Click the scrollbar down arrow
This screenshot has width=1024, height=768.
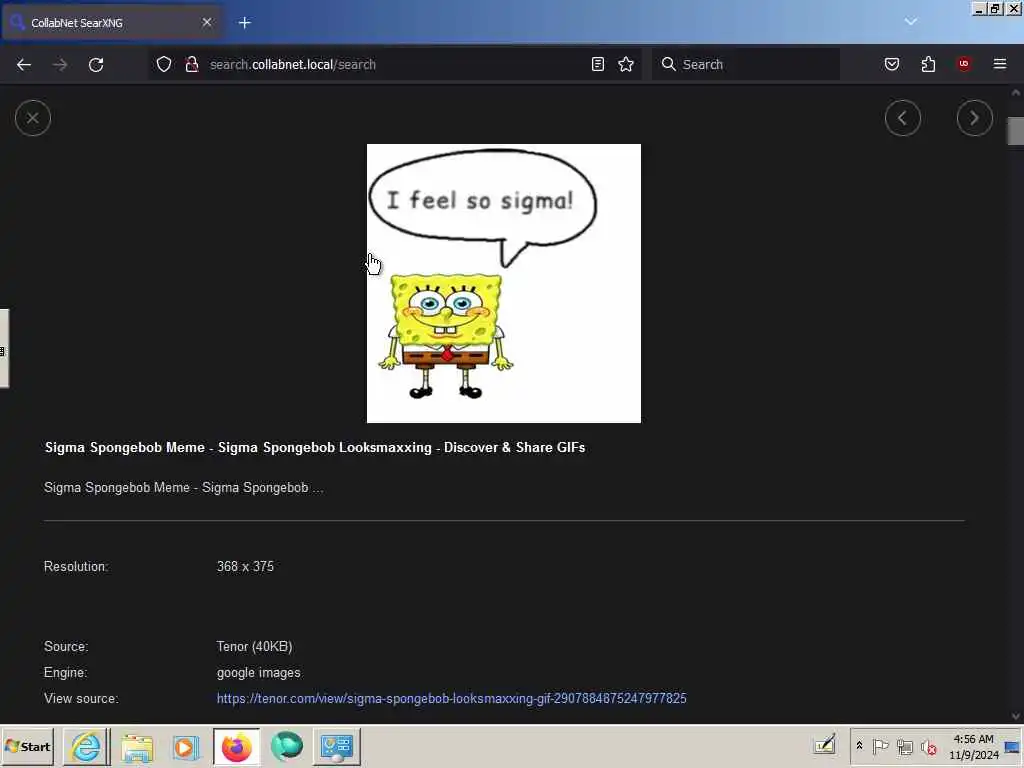coord(1016,716)
